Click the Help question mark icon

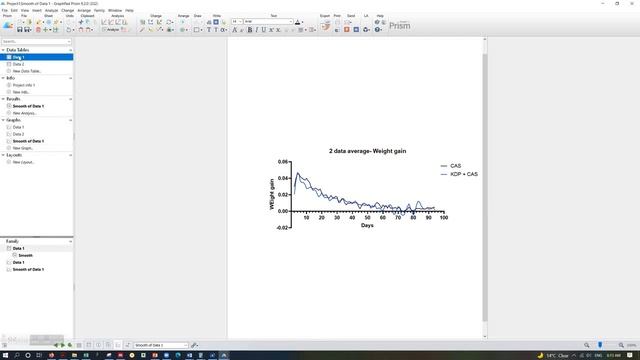pyautogui.click(x=378, y=30)
